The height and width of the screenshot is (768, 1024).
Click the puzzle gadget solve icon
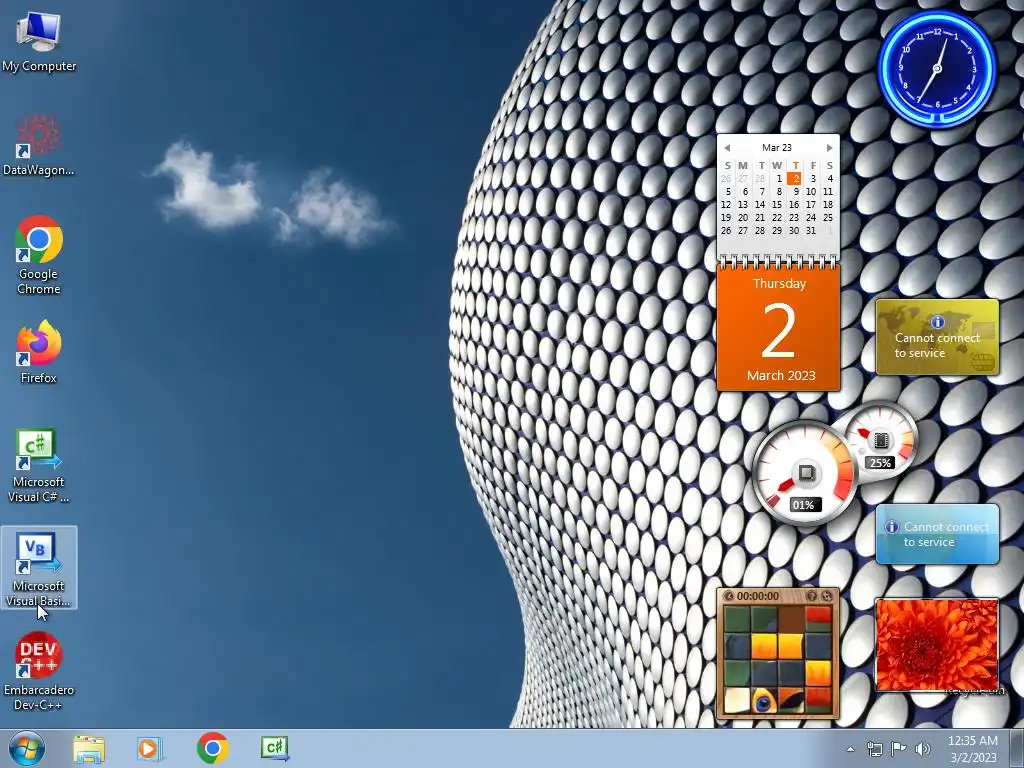[x=827, y=596]
